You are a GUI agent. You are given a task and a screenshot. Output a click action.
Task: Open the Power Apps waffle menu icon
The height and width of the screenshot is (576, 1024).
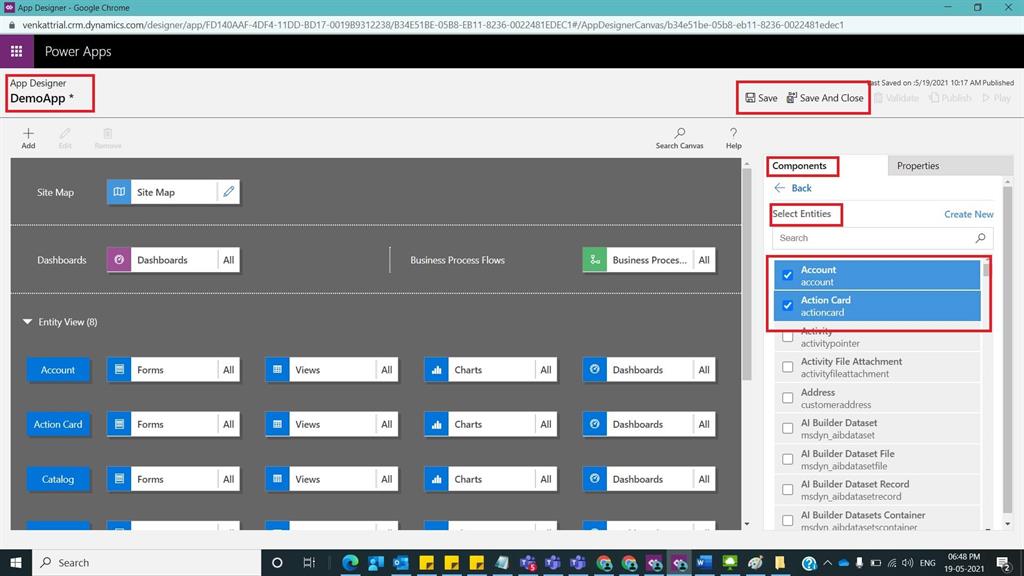[x=15, y=49]
